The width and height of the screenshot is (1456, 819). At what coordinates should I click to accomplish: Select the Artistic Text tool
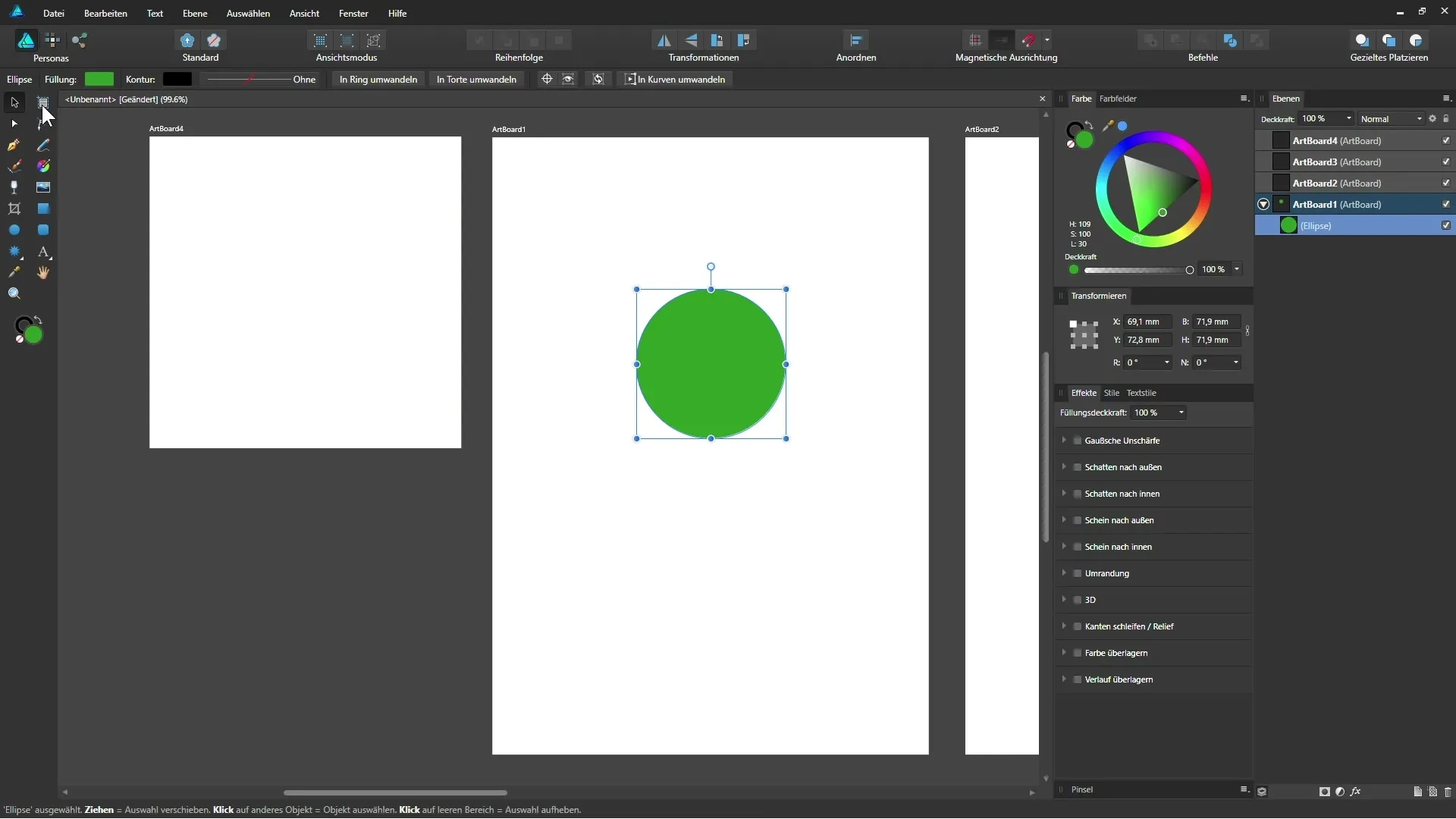point(43,252)
